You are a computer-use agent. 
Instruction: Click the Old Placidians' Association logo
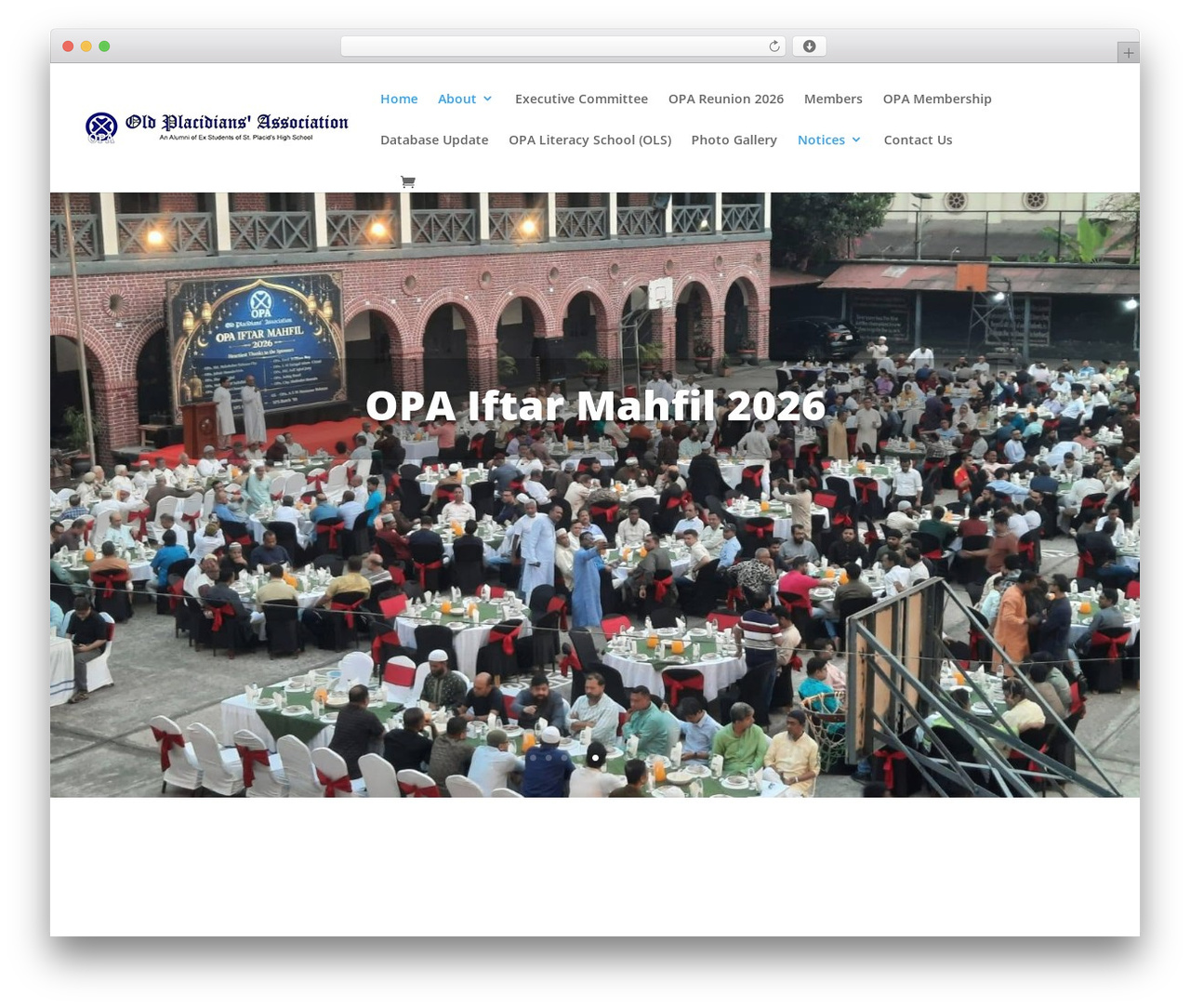[217, 127]
